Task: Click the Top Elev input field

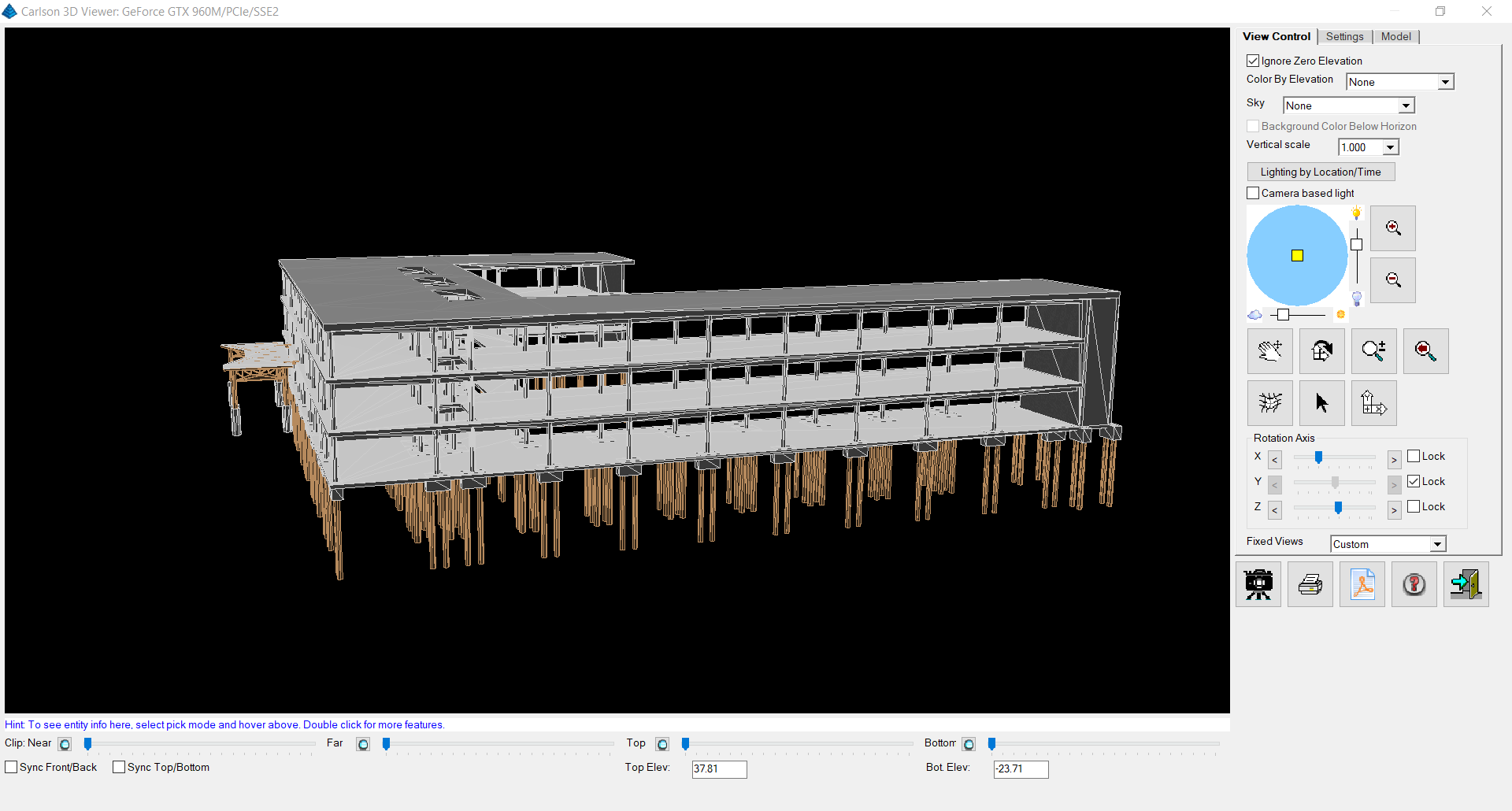Action: pos(718,768)
